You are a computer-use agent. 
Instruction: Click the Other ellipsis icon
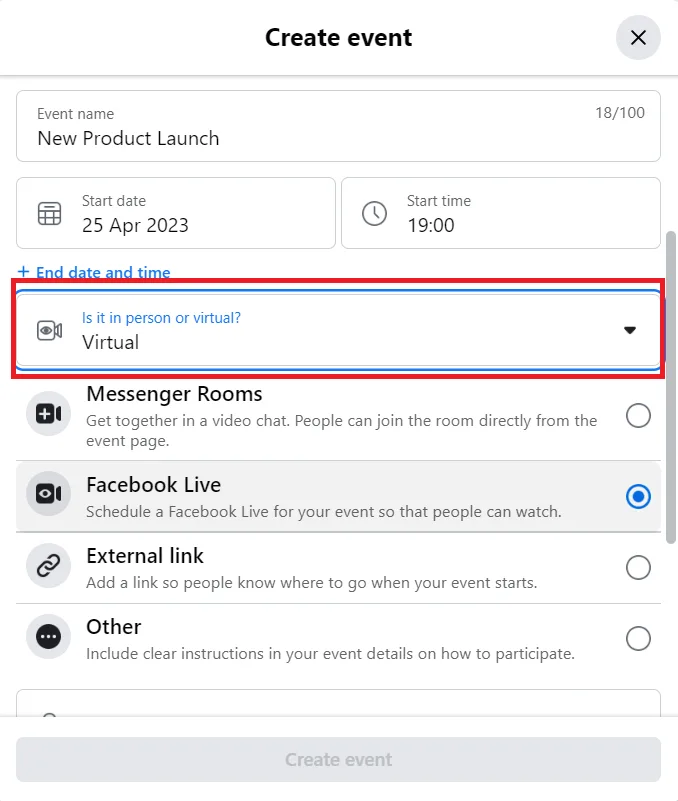pyautogui.click(x=49, y=637)
